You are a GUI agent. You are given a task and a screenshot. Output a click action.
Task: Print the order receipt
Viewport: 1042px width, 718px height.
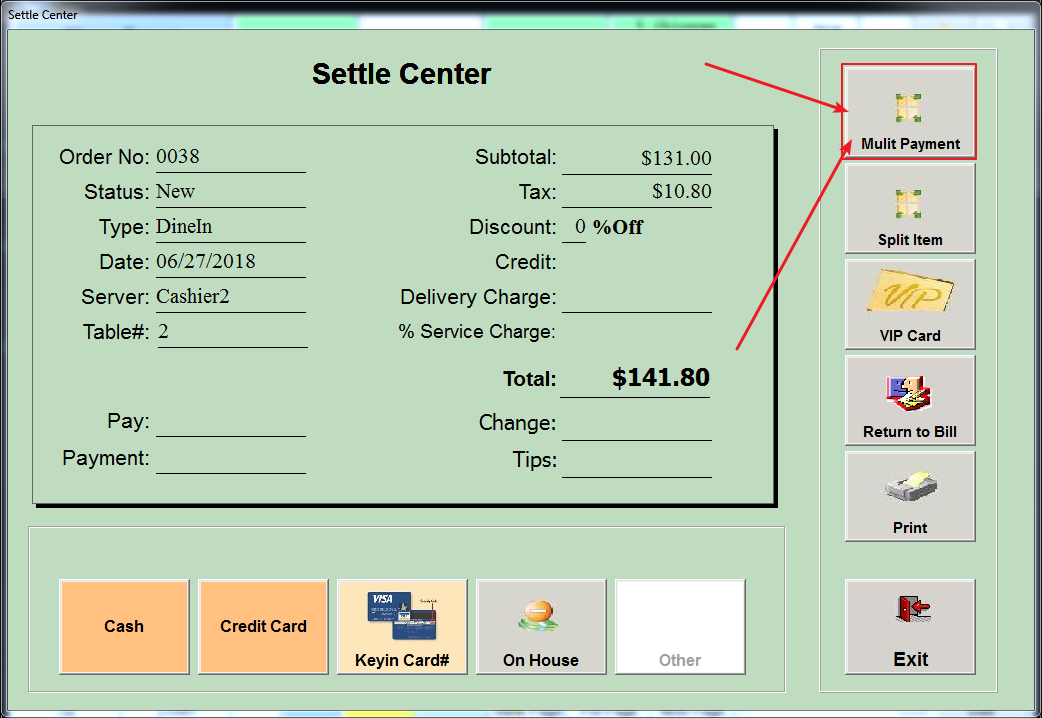click(x=910, y=496)
